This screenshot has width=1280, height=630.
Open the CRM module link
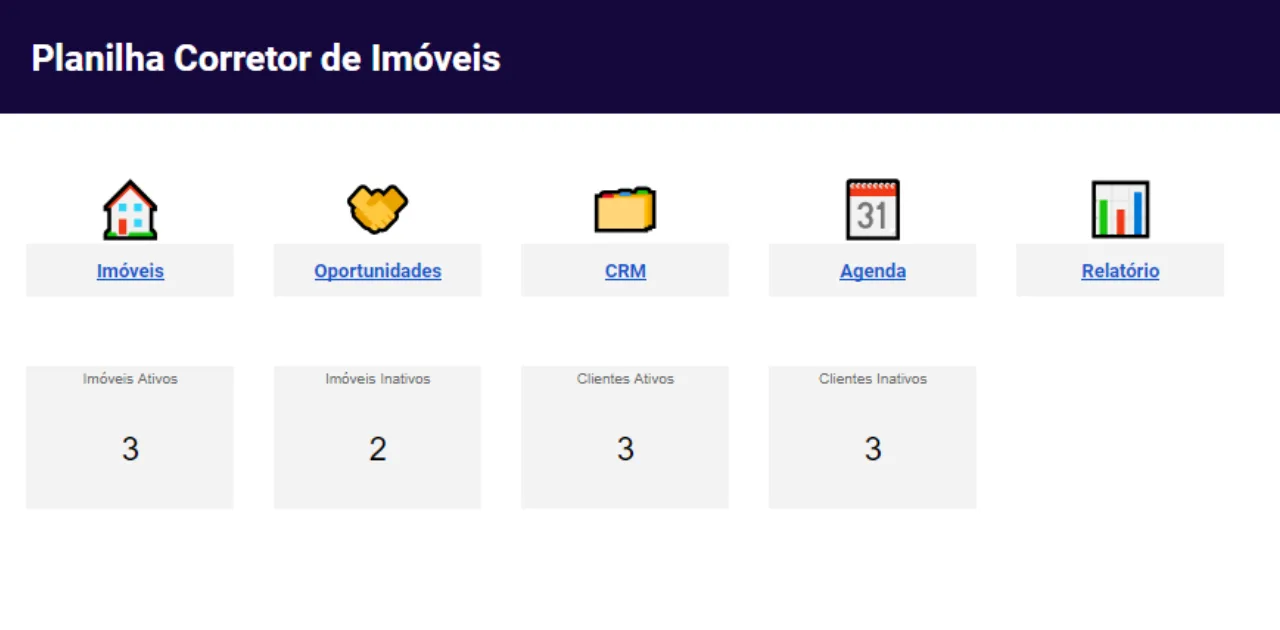tap(625, 271)
